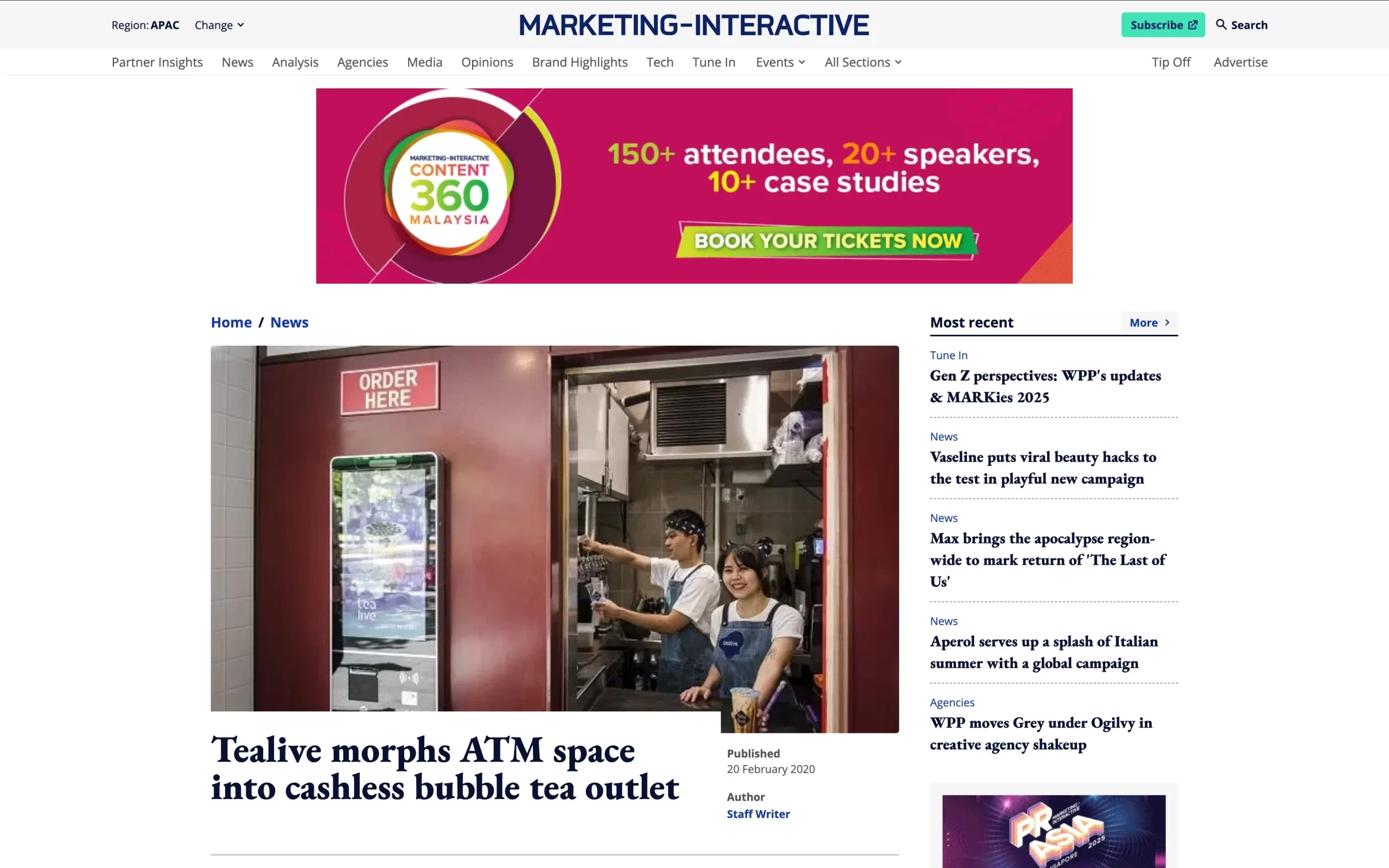The image size is (1389, 868).
Task: Click the More button beside Most recent
Action: 1149,323
